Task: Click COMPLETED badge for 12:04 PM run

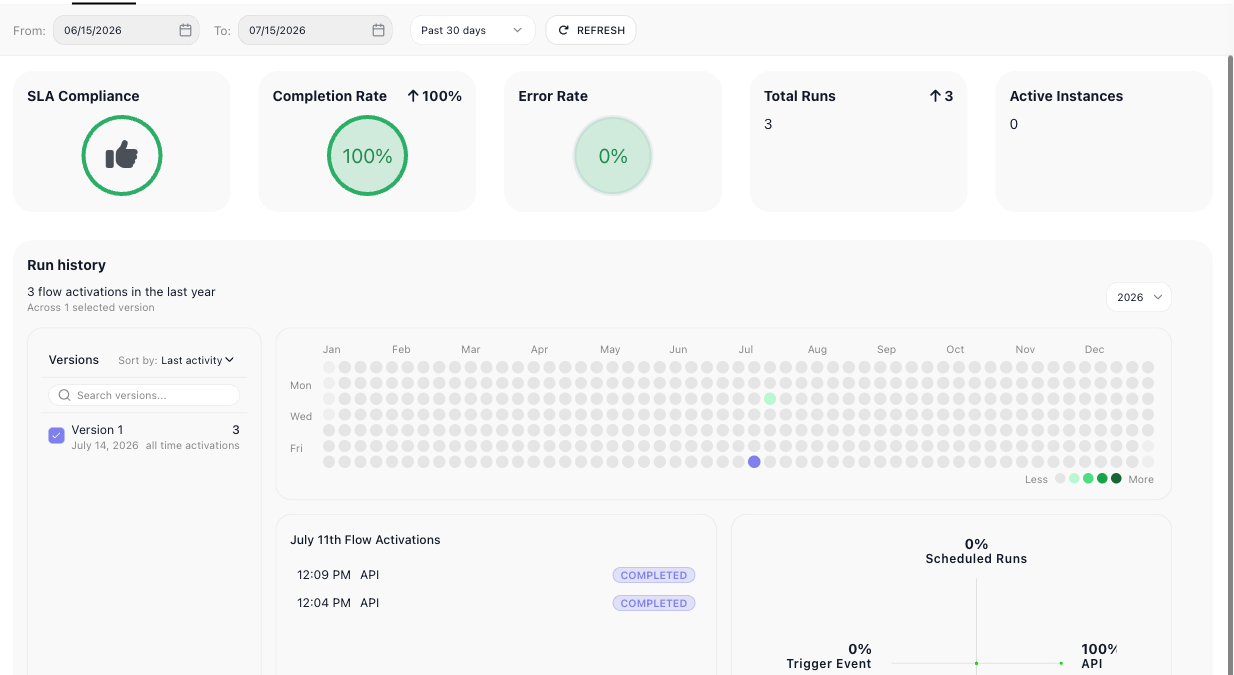Action: (654, 603)
